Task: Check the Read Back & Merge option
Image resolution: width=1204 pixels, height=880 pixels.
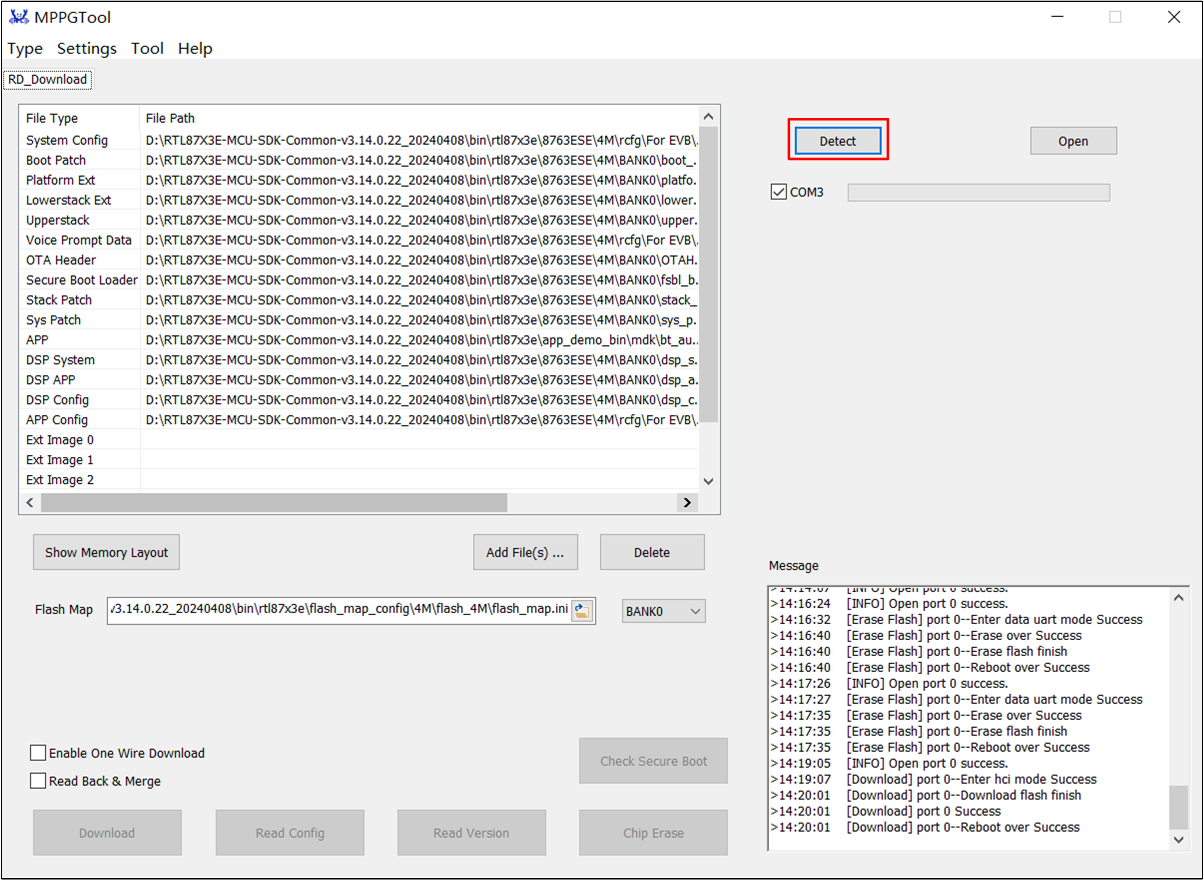Action: click(x=38, y=781)
